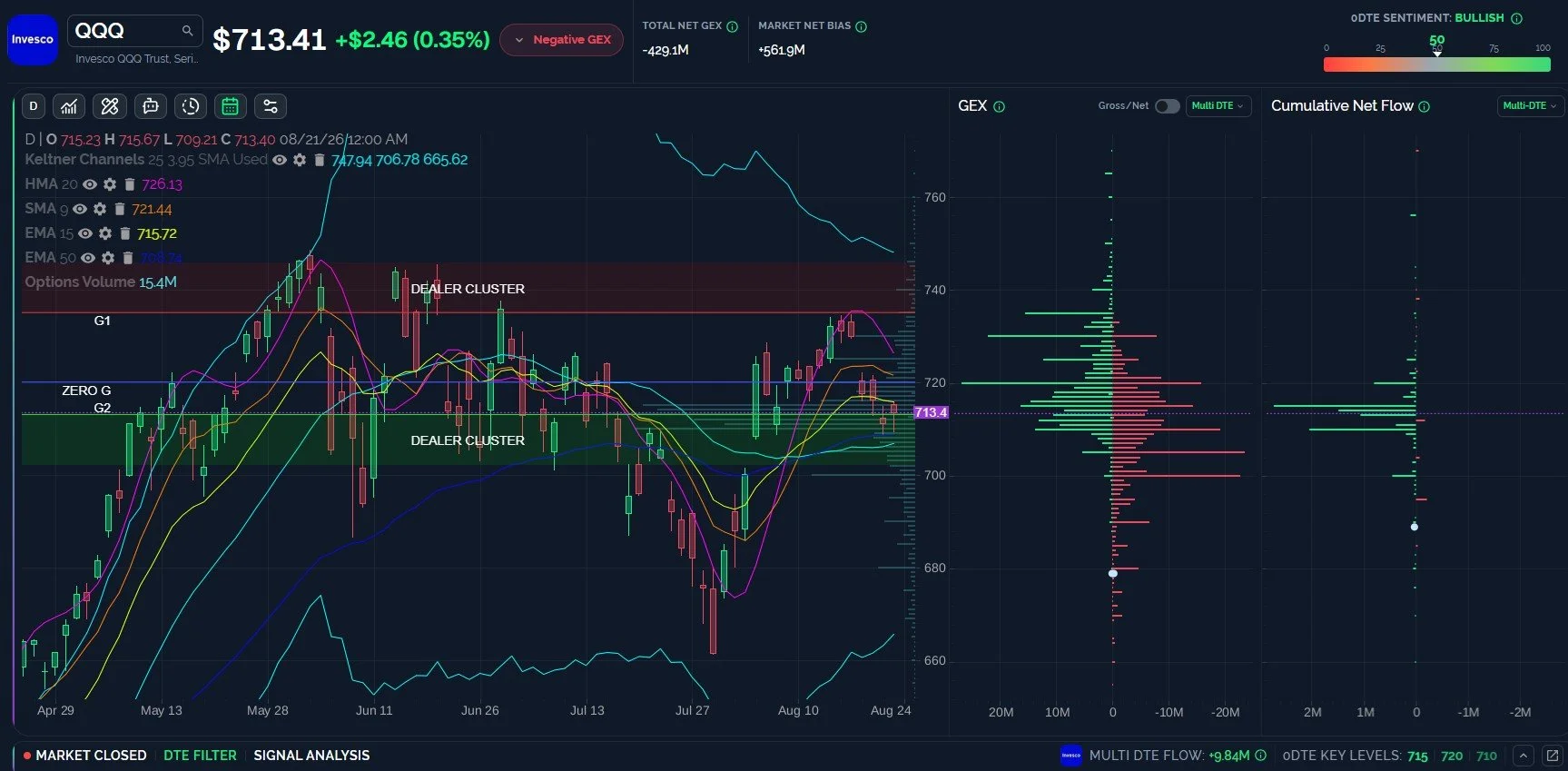
Task: Click the white dot on GEX chart
Action: click(x=1113, y=573)
